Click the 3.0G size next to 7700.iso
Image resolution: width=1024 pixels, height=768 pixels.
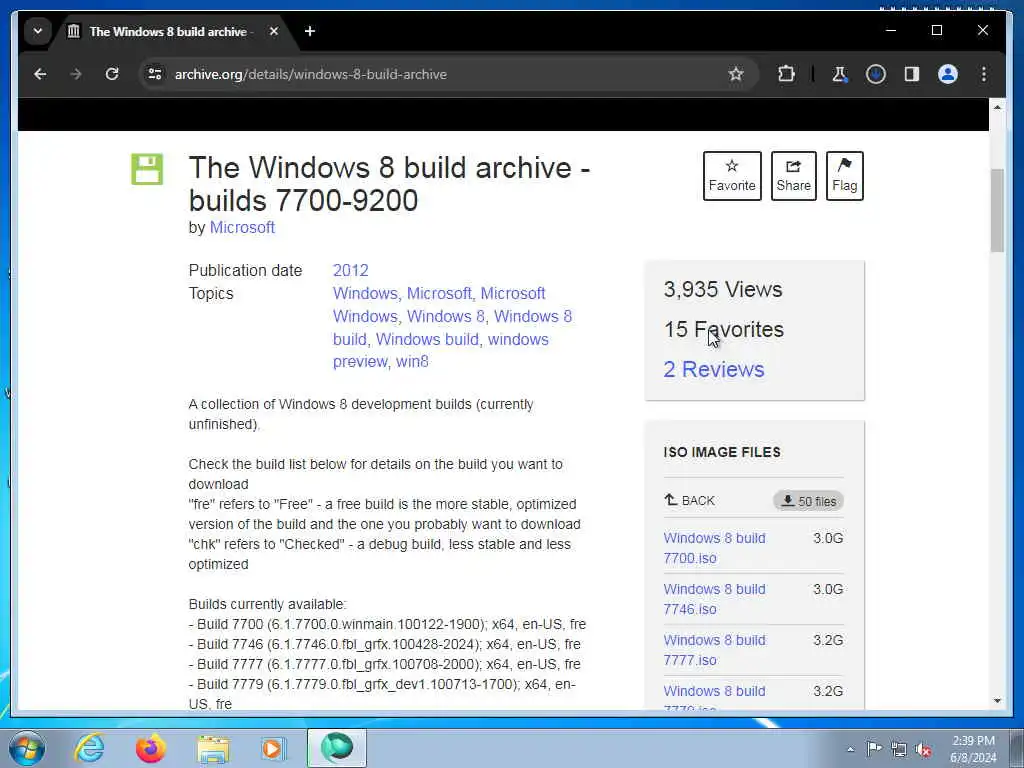(828, 538)
